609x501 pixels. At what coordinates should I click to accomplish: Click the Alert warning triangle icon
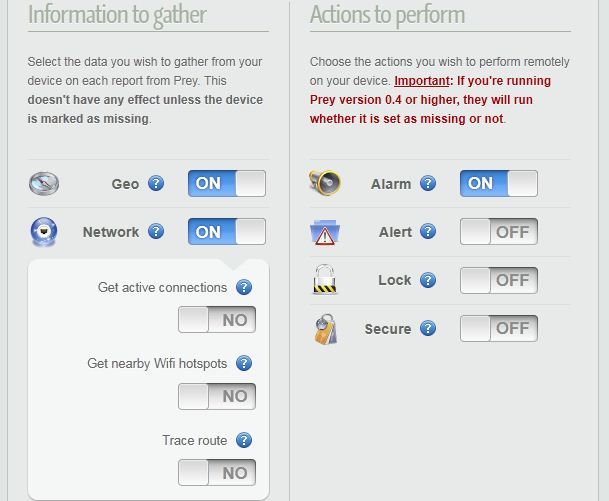click(324, 233)
